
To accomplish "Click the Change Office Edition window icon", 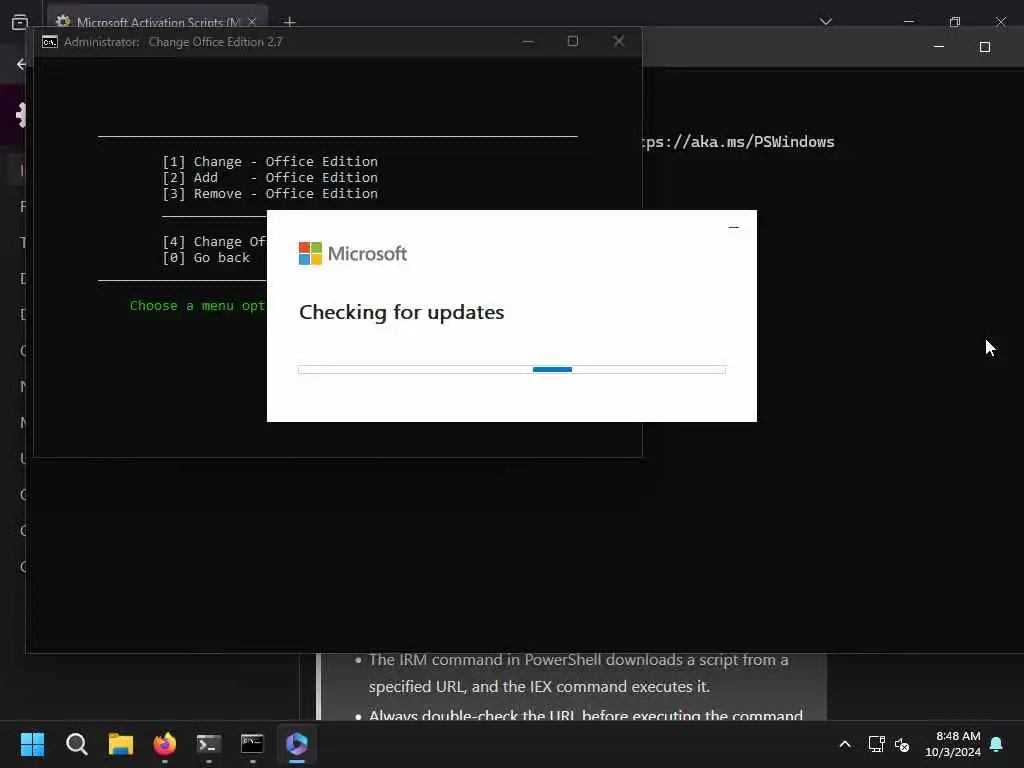I will [50, 42].
